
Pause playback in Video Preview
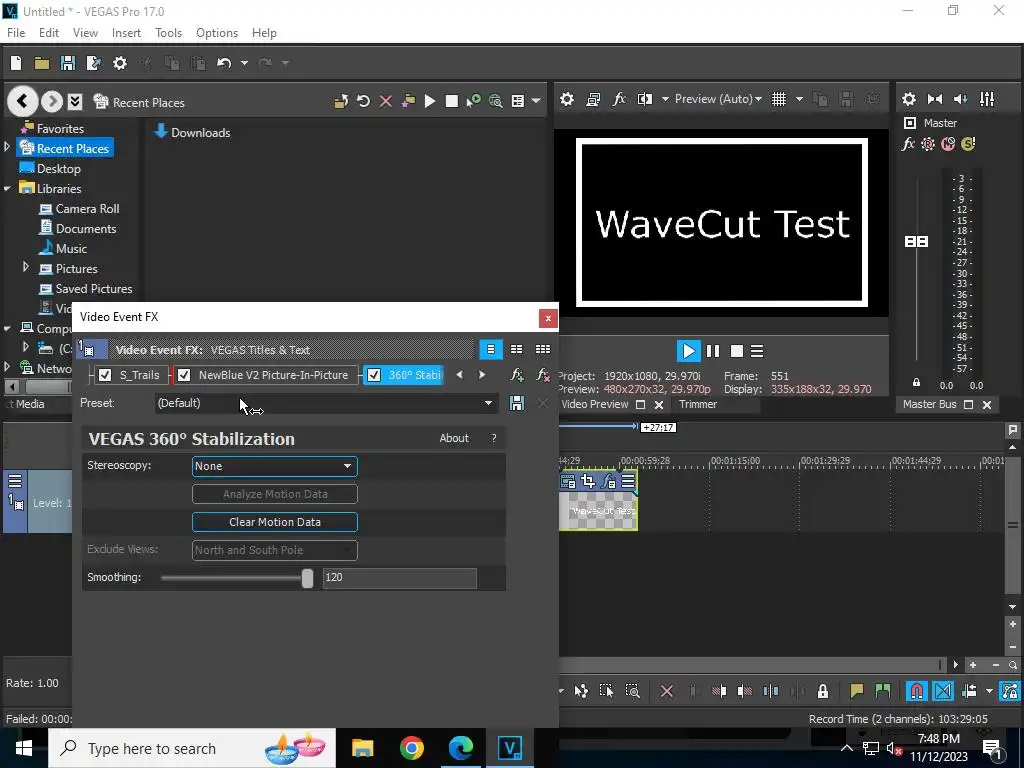(x=713, y=351)
